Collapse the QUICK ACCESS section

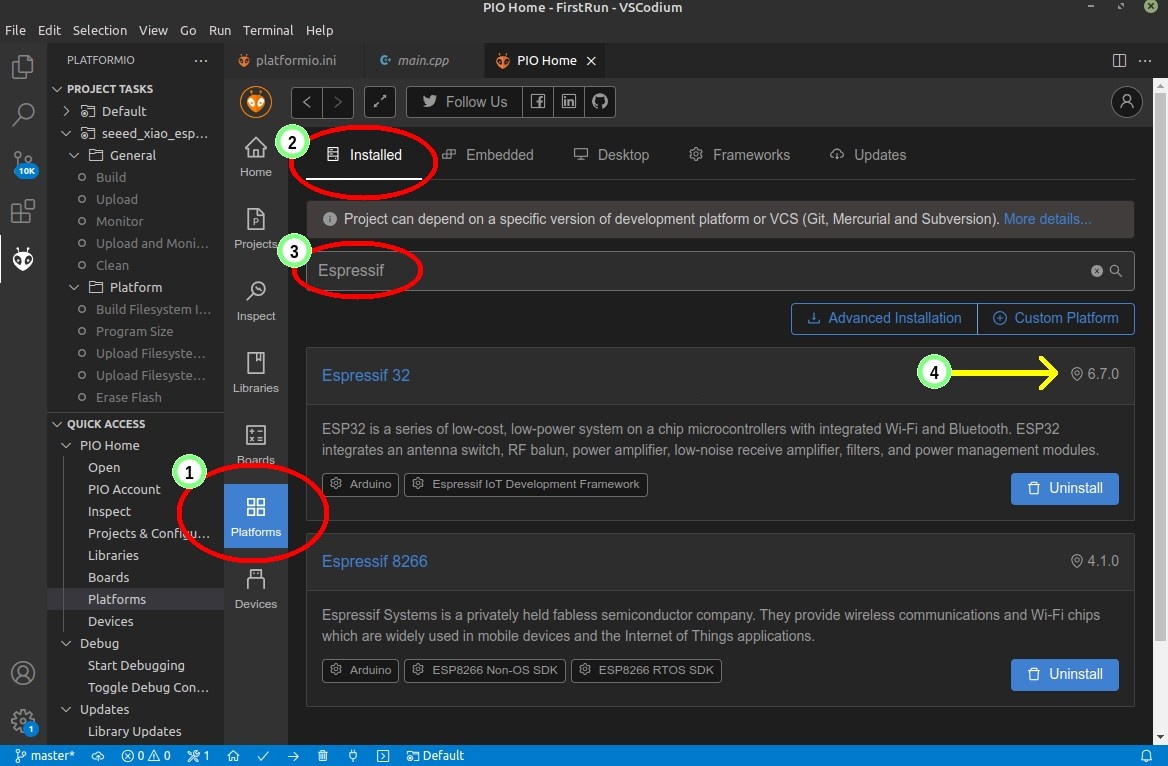tap(57, 423)
